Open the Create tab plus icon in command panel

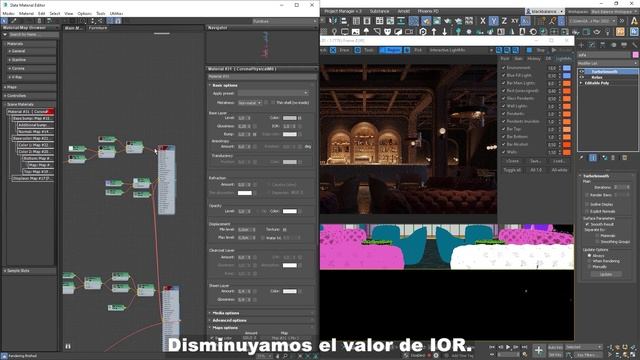pos(582,44)
